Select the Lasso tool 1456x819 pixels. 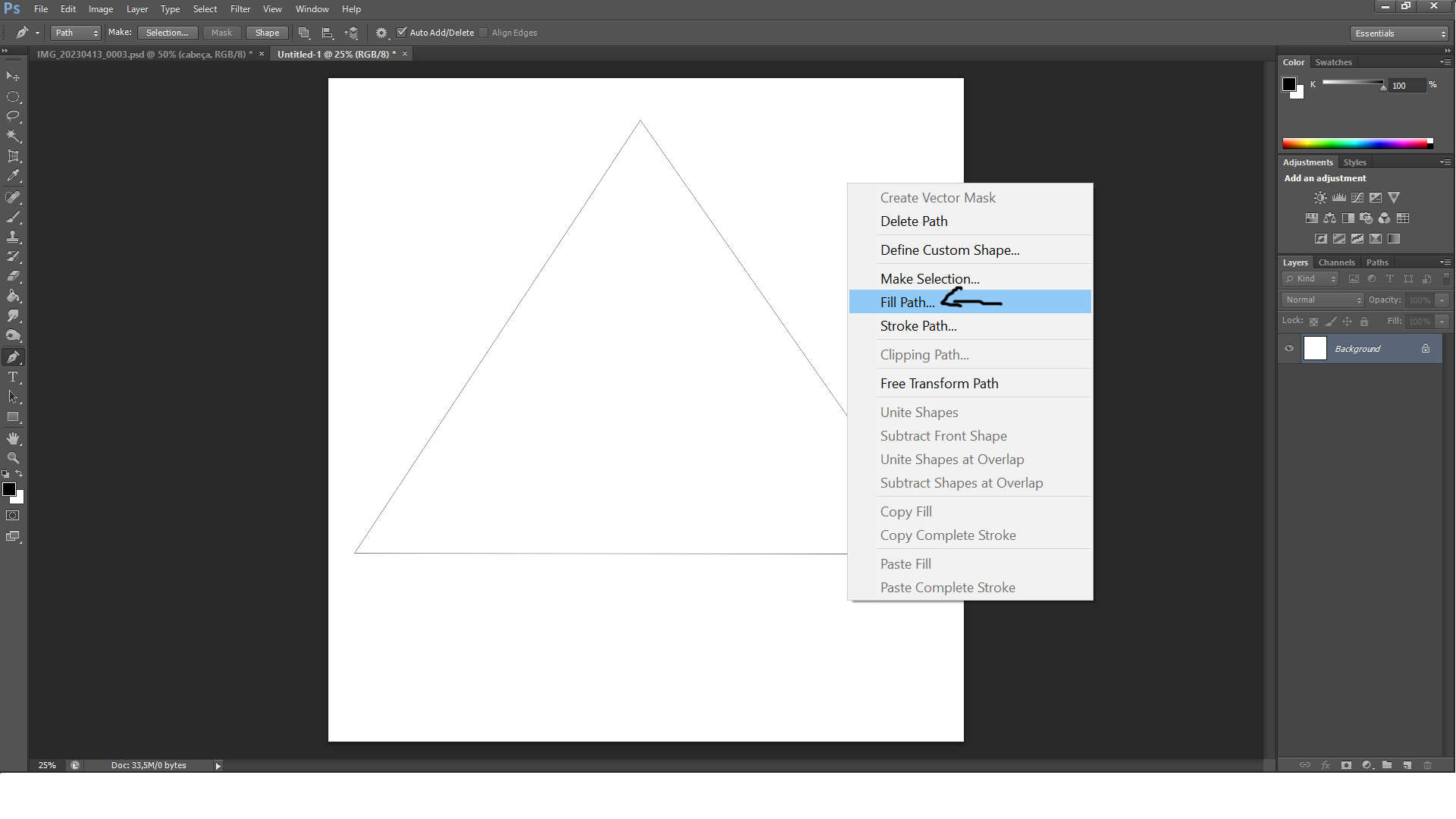tap(13, 116)
